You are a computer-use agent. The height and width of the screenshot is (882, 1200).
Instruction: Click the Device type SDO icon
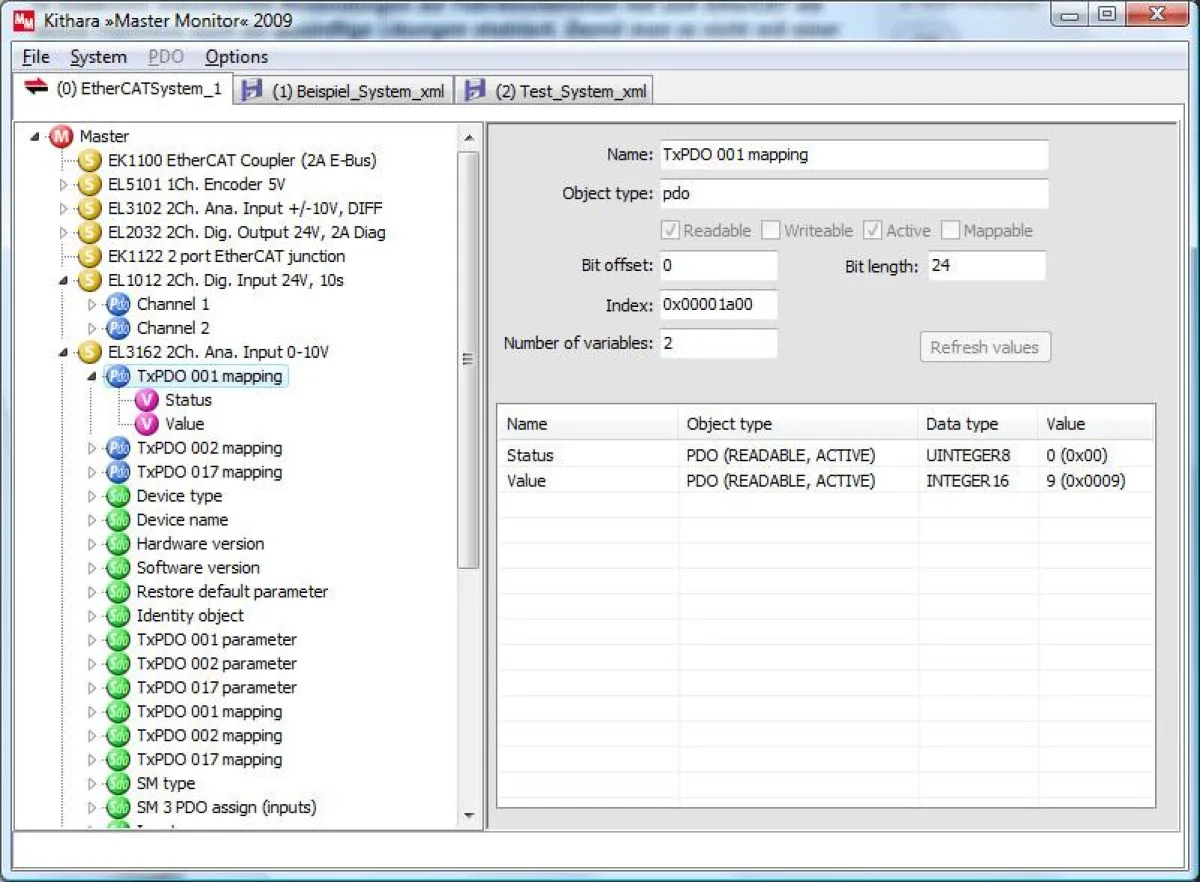point(118,496)
